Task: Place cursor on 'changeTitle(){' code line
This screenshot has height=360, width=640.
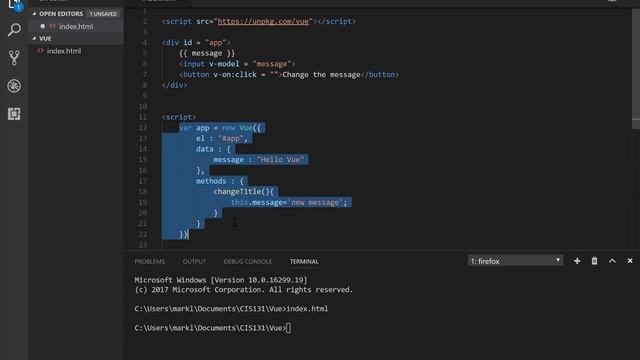Action: [243, 191]
